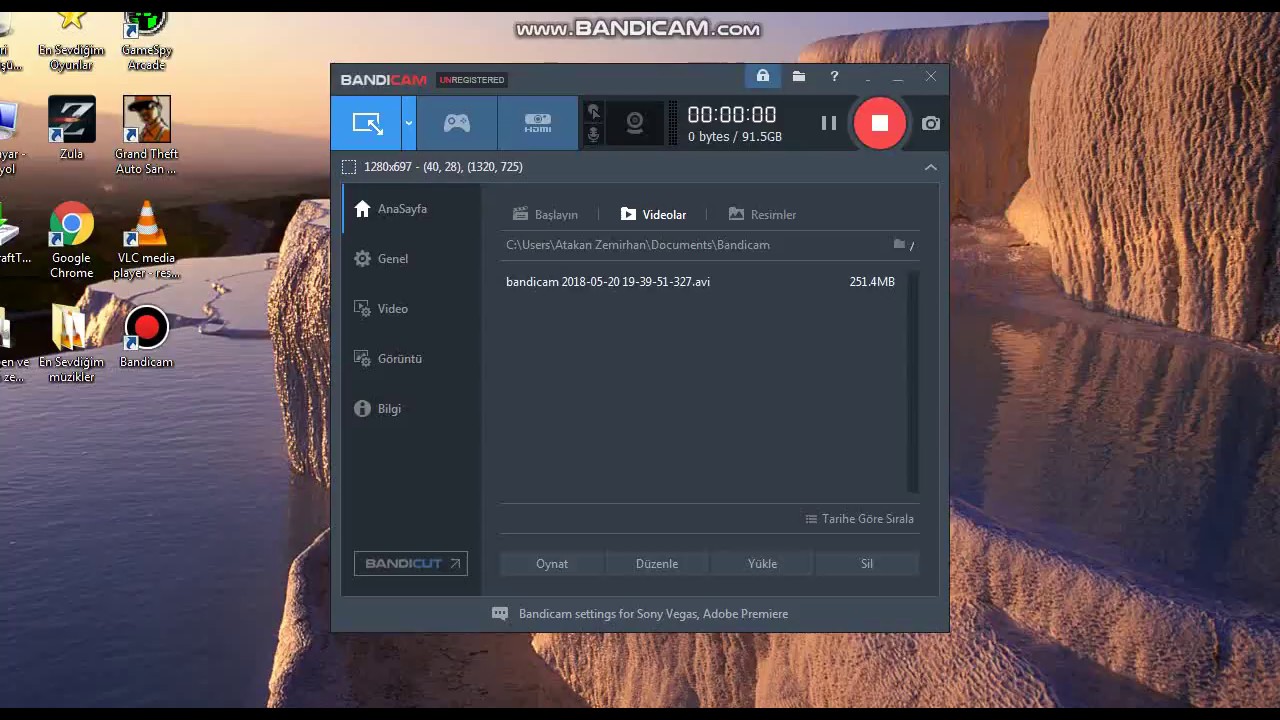The image size is (1280, 720).
Task: Click the lock icon in title bar
Action: 763,76
